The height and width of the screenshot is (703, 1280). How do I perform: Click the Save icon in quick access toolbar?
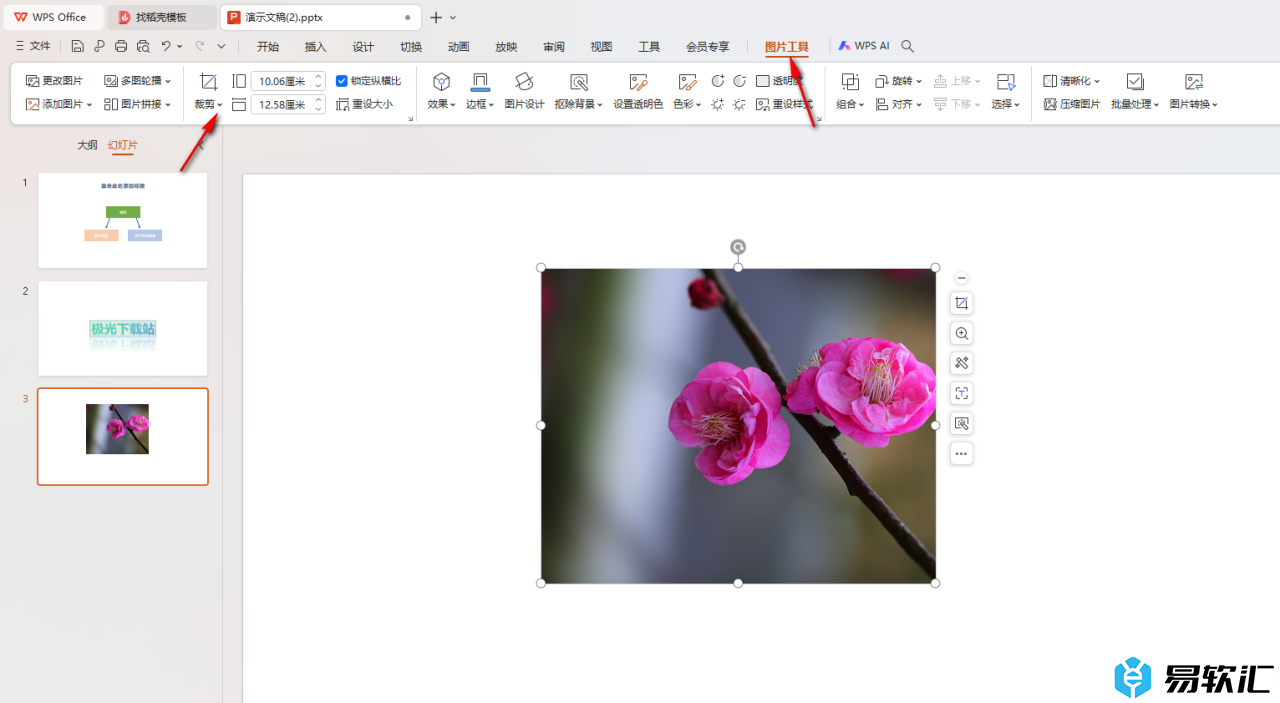coord(78,46)
